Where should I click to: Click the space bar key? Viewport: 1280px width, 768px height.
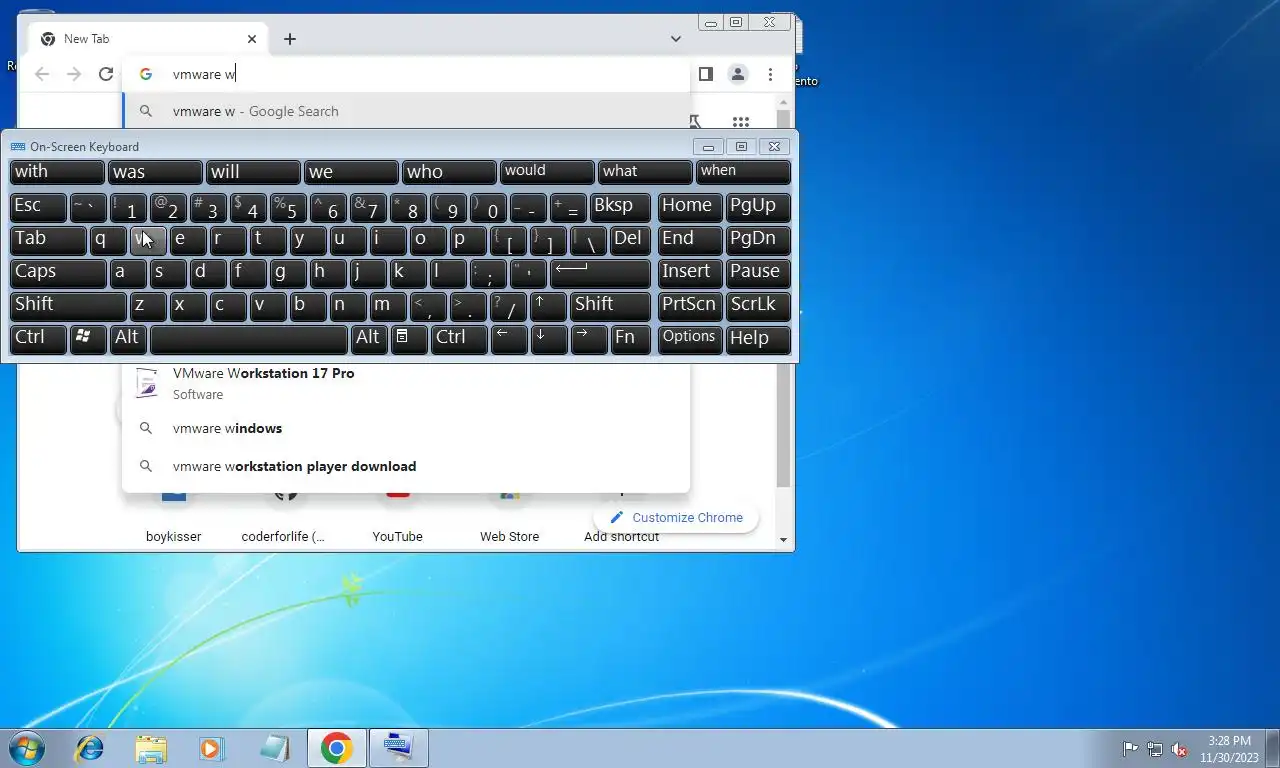[x=249, y=339]
